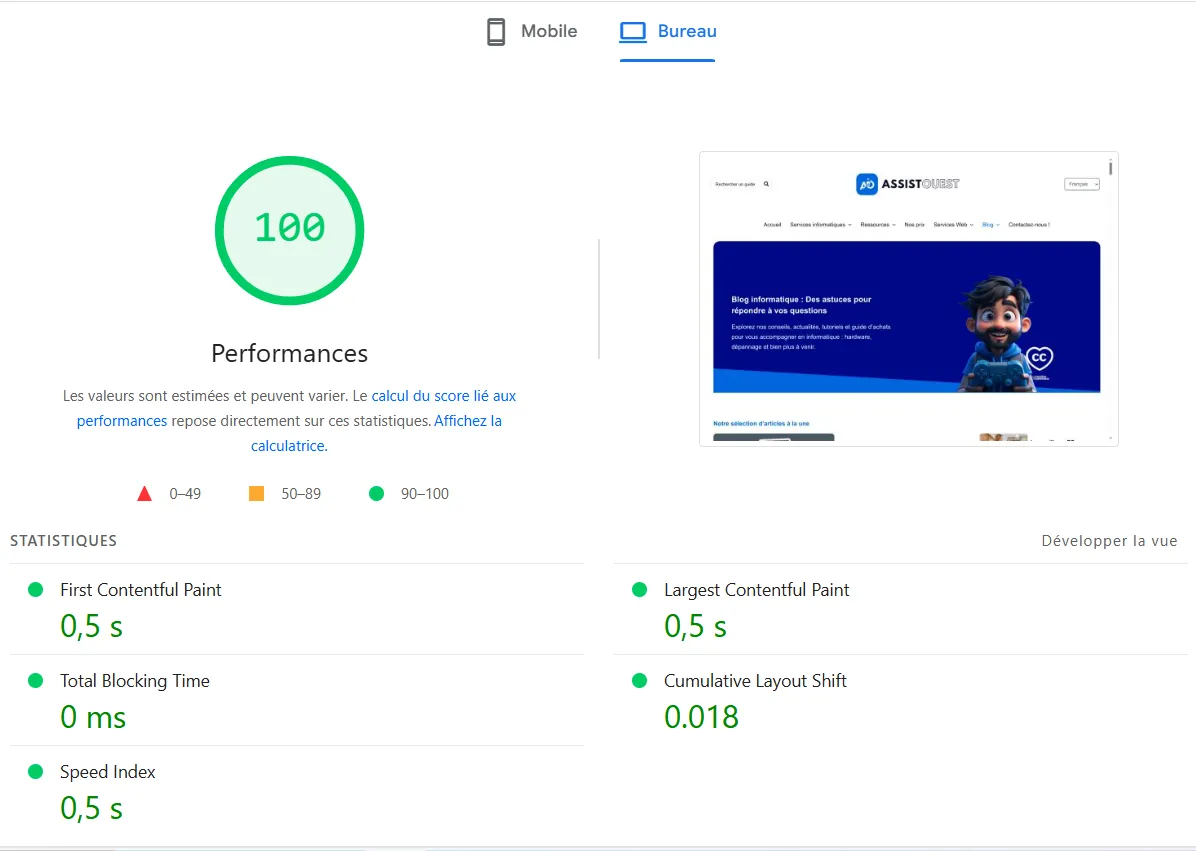Click the Largest Contentful Paint metric label
The image size is (1196, 851).
756,590
